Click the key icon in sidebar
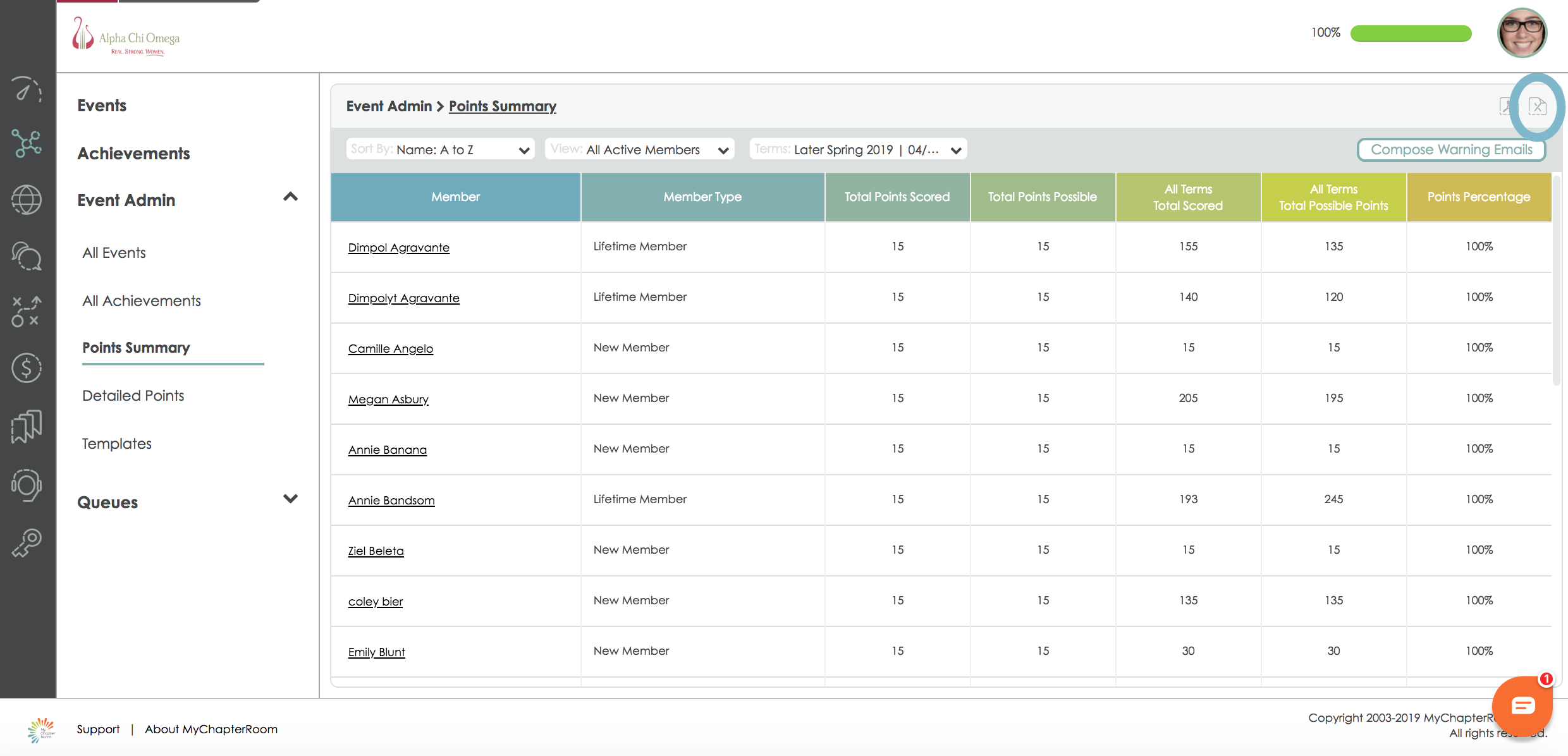 27,542
